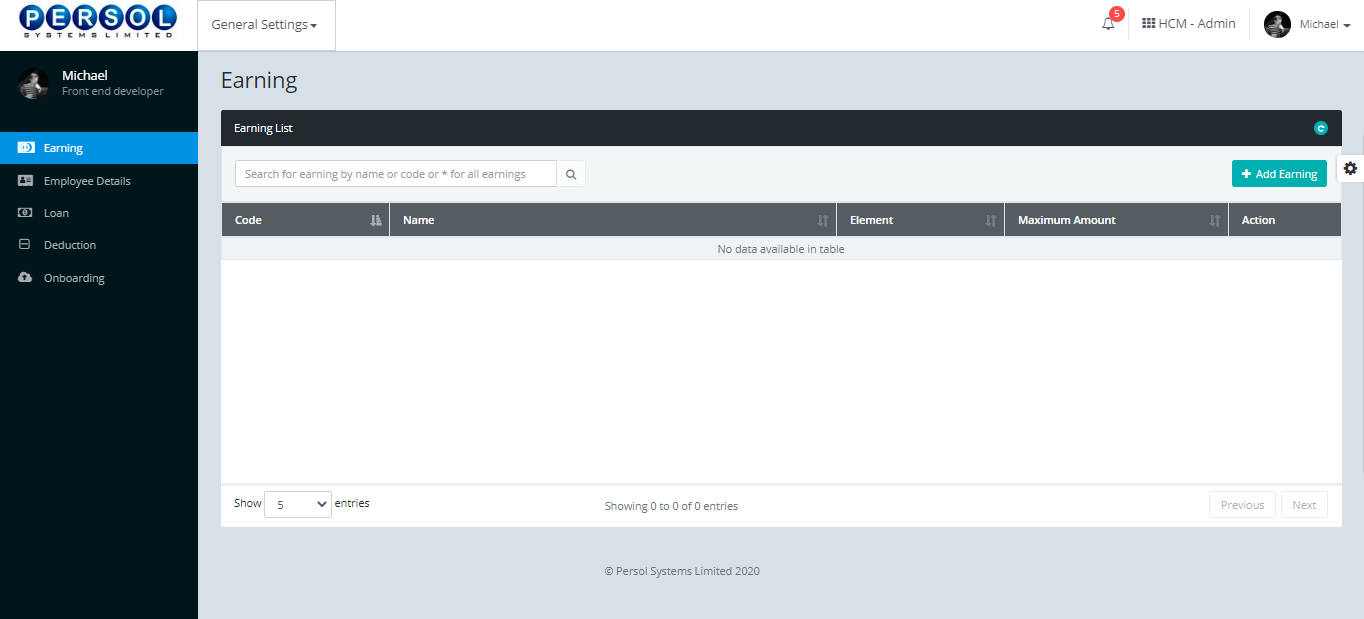Navigate to Onboarding in the sidebar

99,278
